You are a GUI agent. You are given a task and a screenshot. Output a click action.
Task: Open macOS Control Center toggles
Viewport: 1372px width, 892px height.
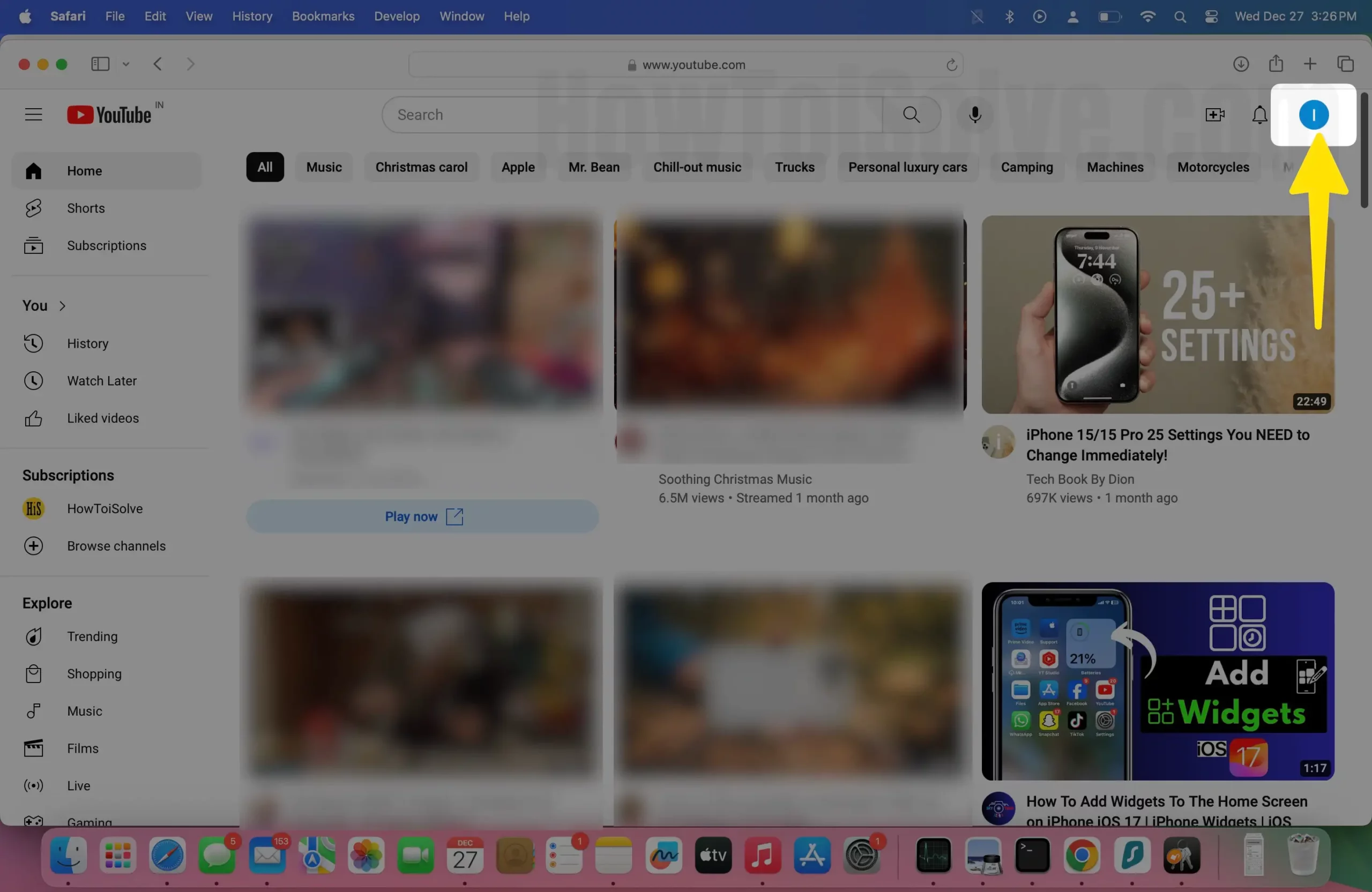pos(1211,16)
